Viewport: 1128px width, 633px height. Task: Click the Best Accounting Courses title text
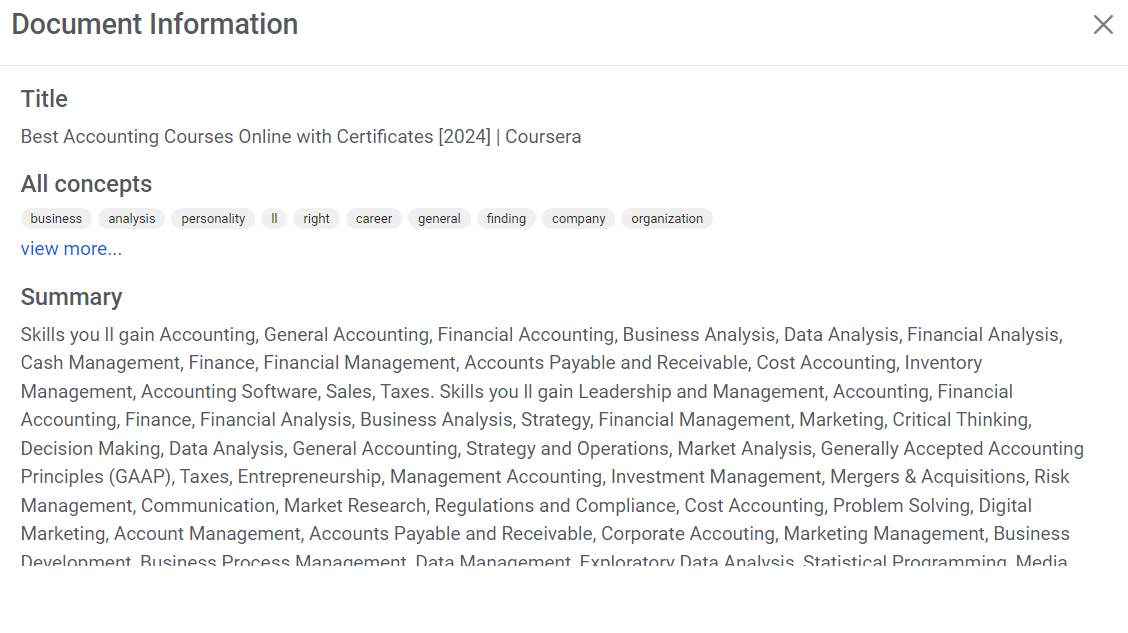[x=301, y=137]
